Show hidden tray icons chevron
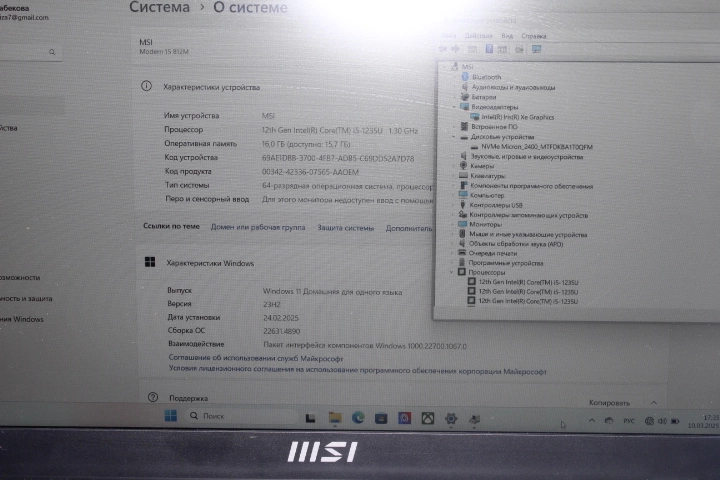 [x=592, y=420]
